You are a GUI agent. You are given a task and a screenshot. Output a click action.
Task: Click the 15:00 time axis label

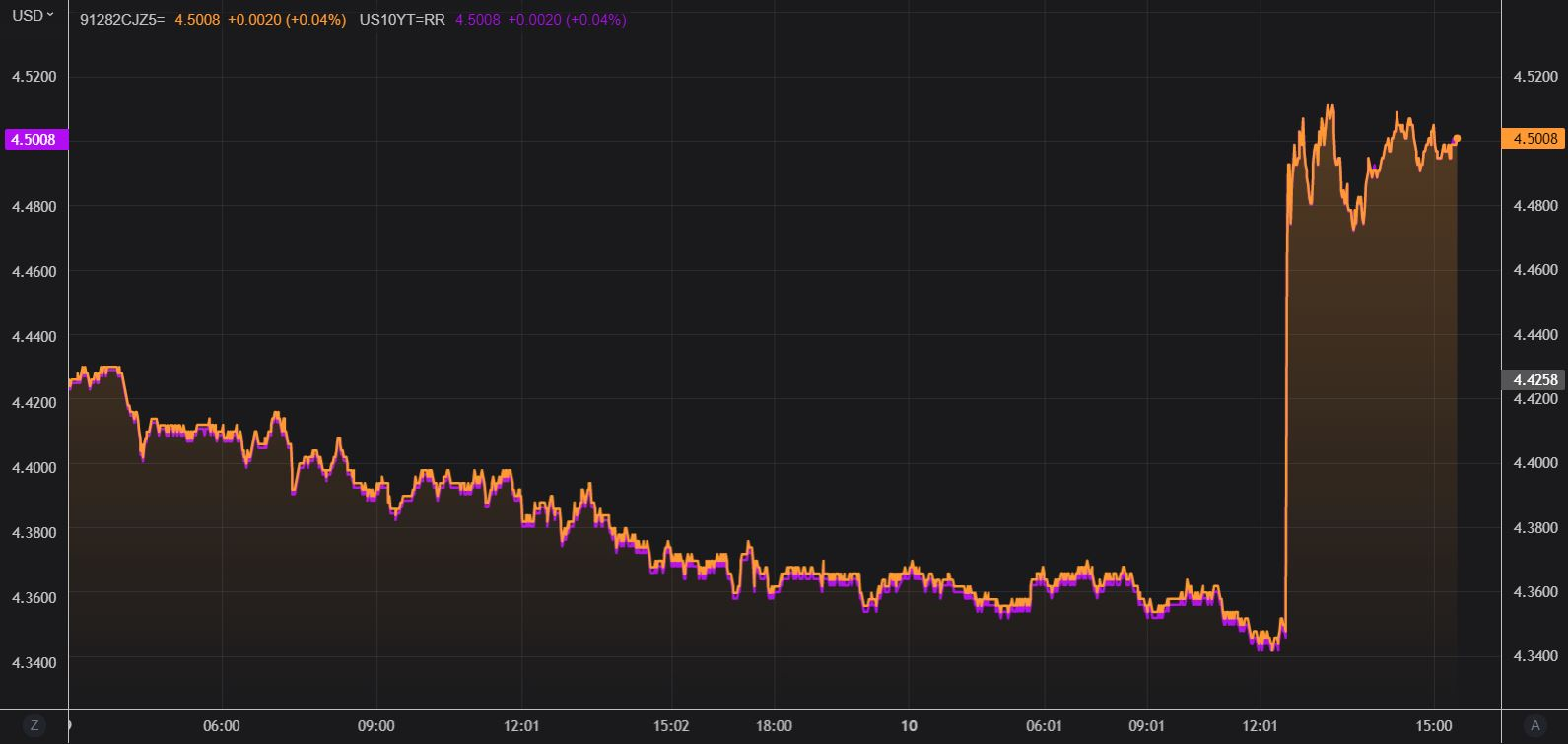pyautogui.click(x=1434, y=725)
